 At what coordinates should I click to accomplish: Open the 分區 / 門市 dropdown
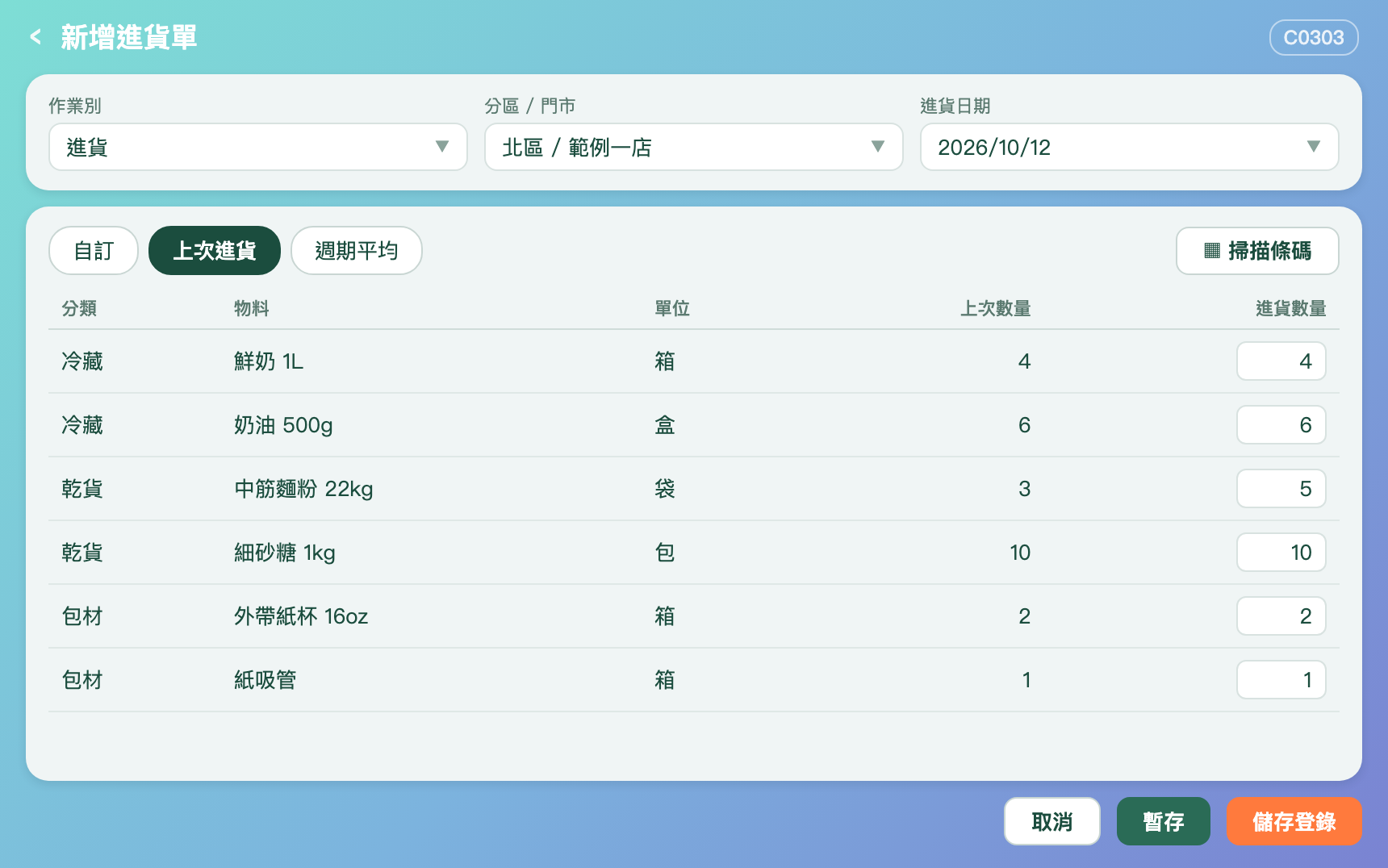coord(693,147)
